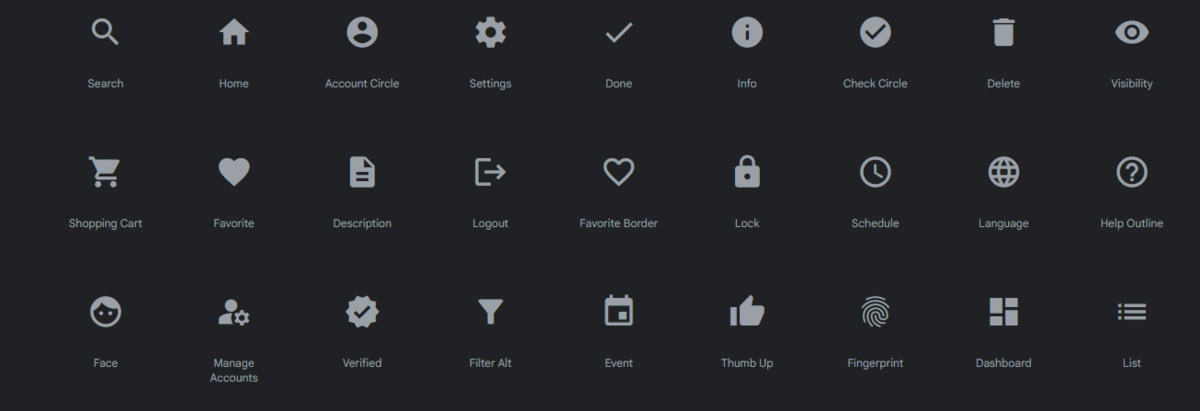
Task: Choose the Schedule clock icon
Action: (x=875, y=172)
